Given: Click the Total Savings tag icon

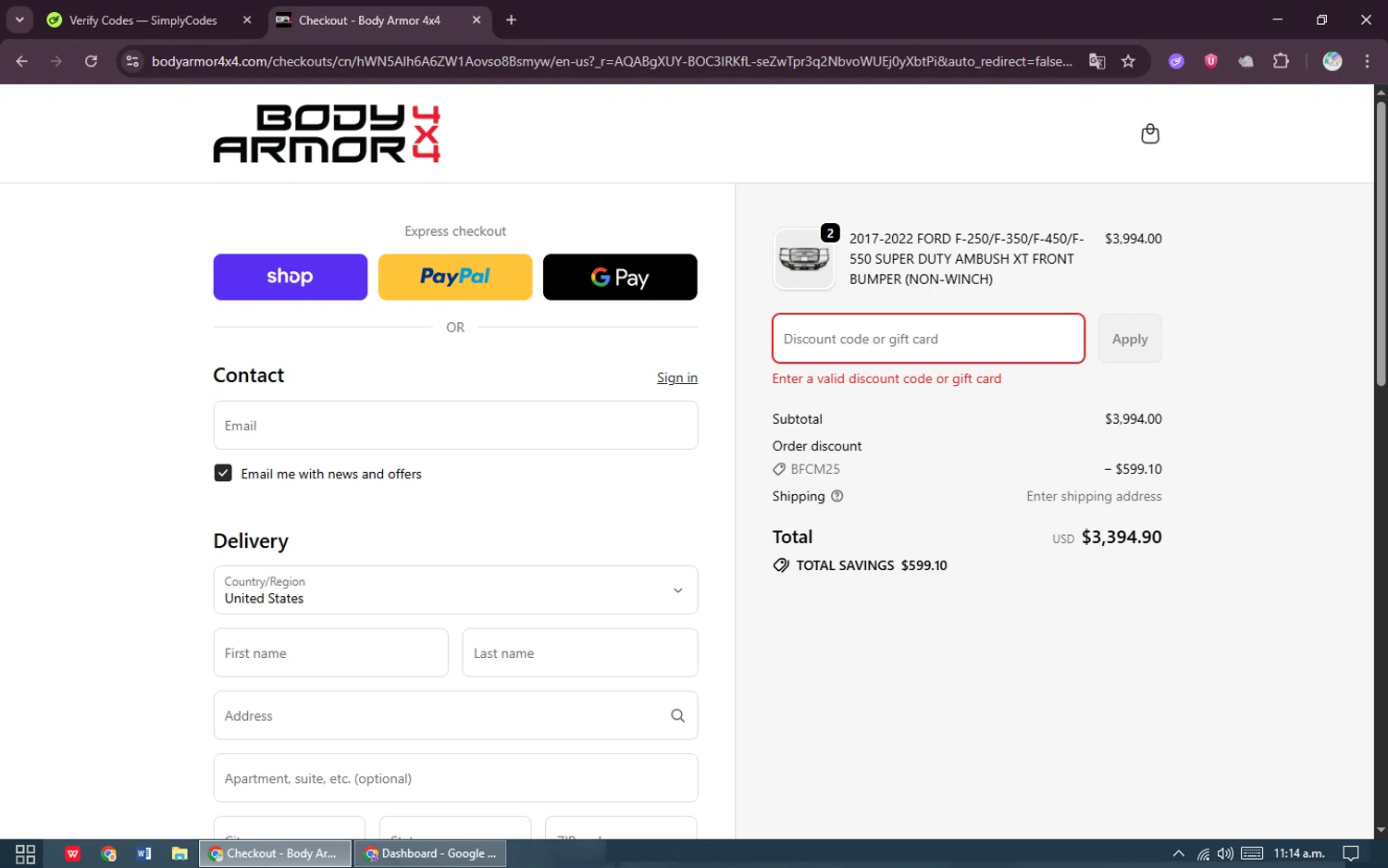Looking at the screenshot, I should [781, 565].
